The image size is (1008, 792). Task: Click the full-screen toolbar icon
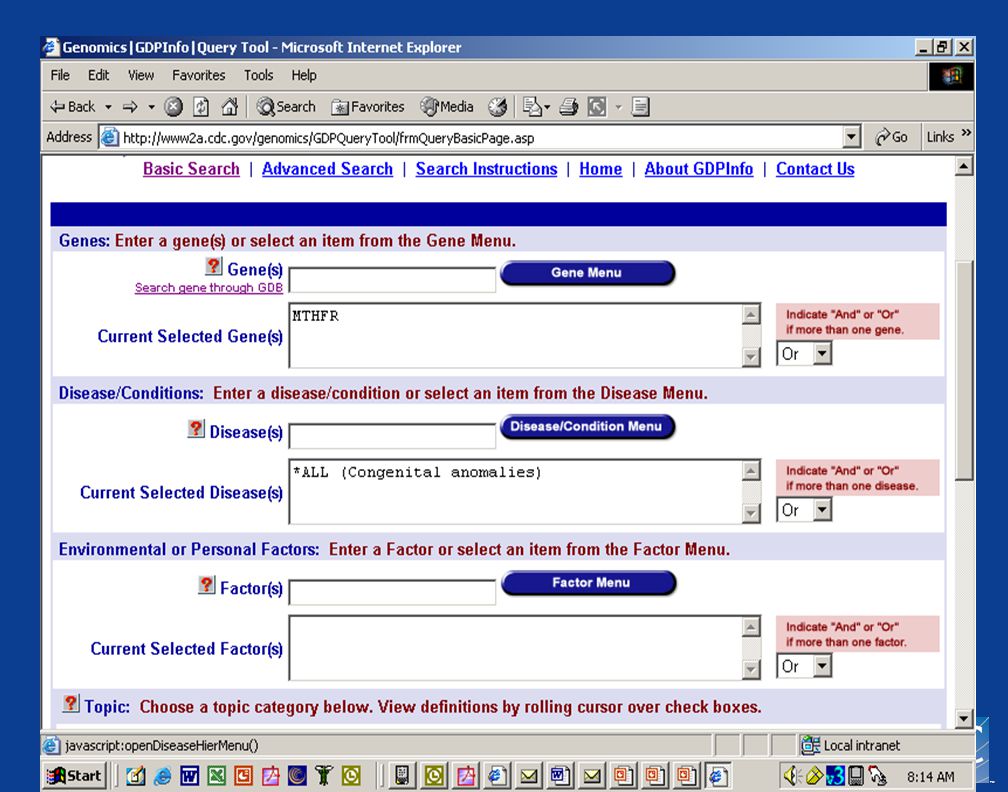(x=597, y=107)
